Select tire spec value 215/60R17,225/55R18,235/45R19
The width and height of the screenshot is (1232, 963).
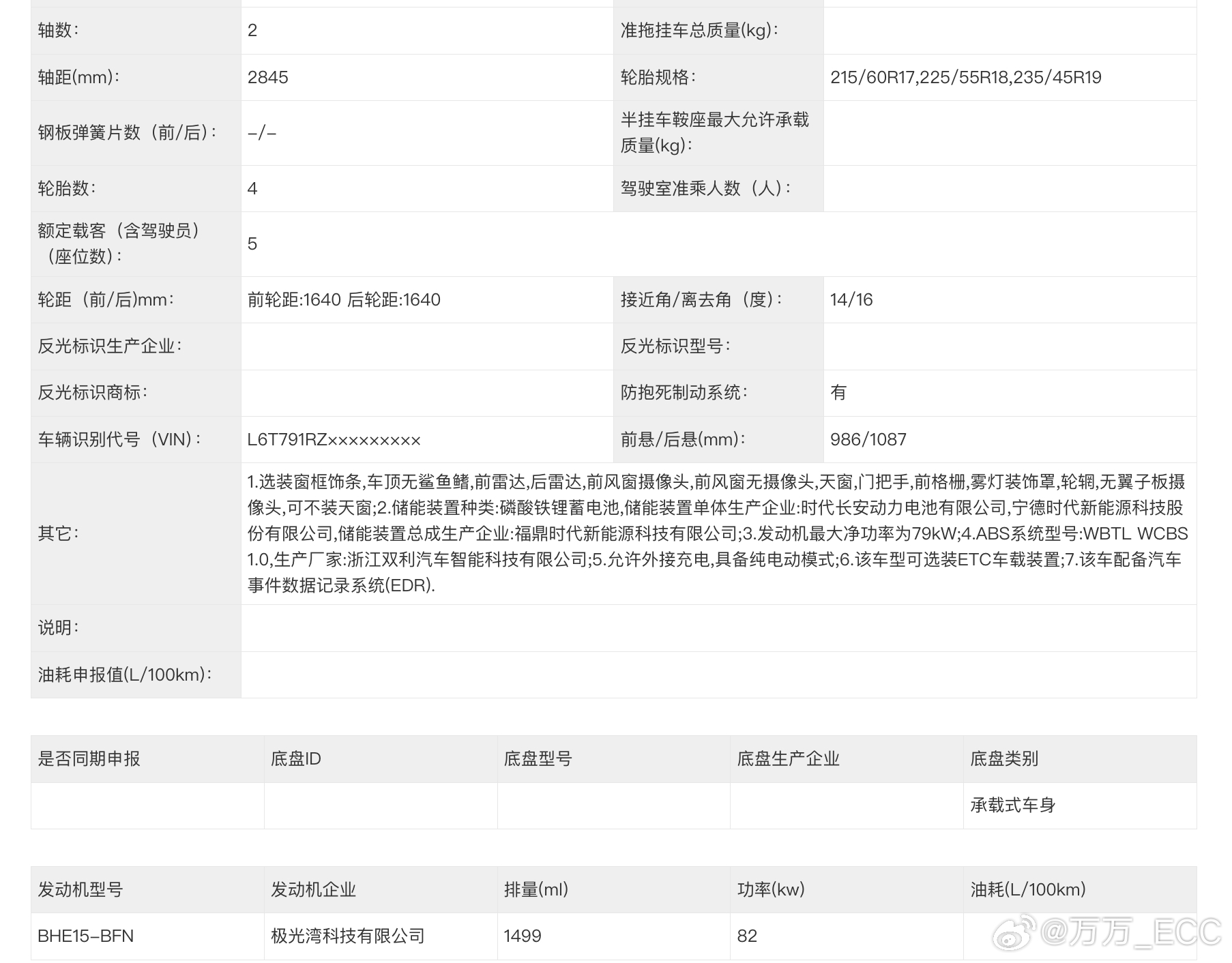coord(965,77)
